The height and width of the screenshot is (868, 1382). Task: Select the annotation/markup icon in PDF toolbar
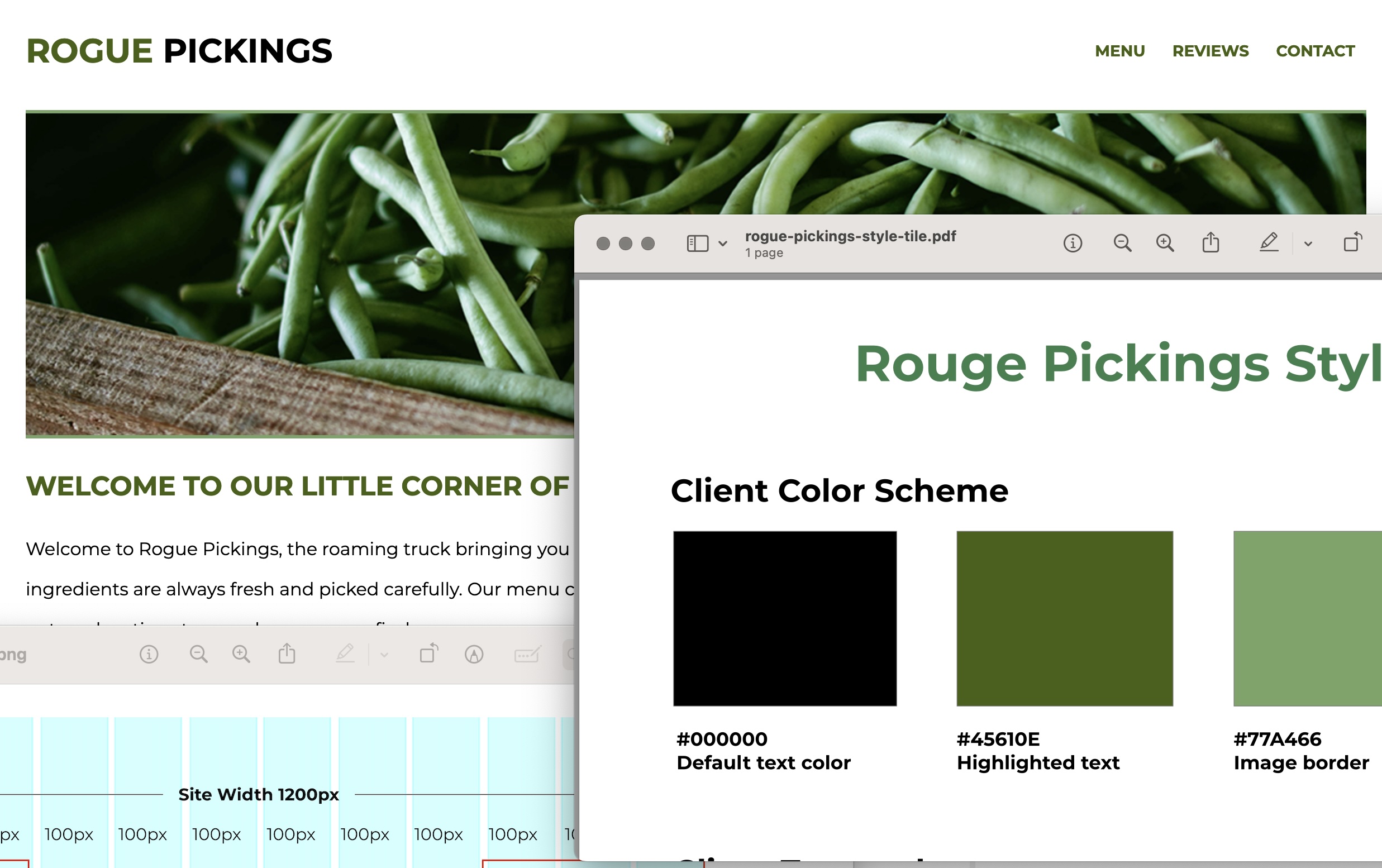tap(1270, 243)
